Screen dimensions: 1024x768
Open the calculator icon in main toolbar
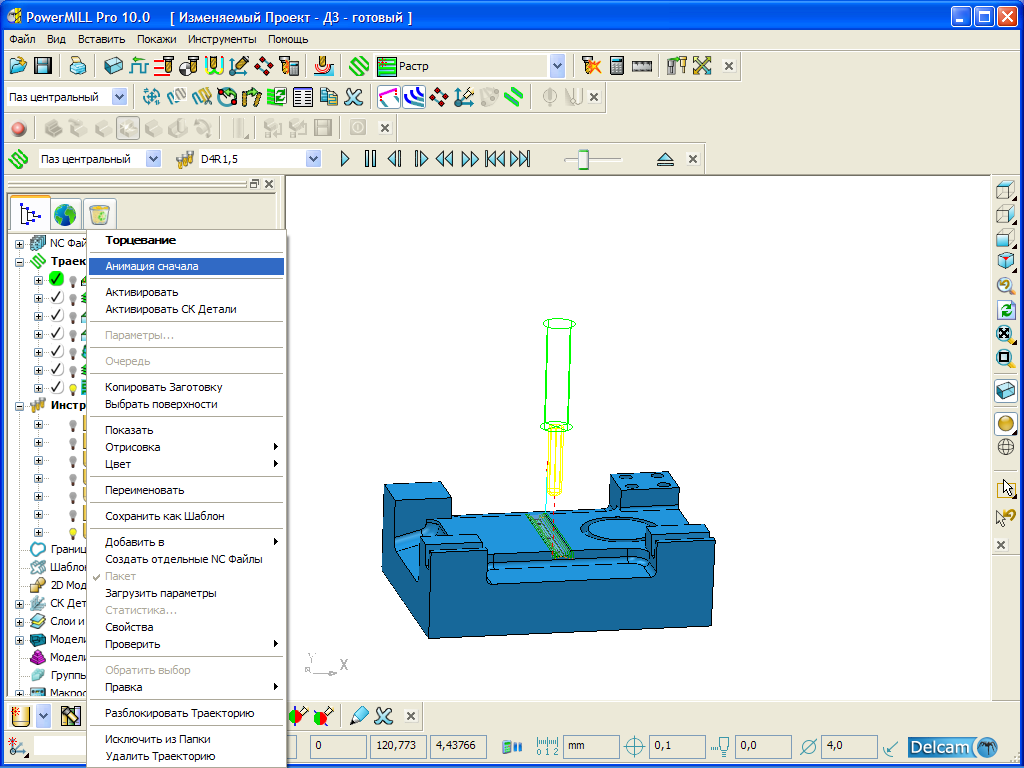616,65
